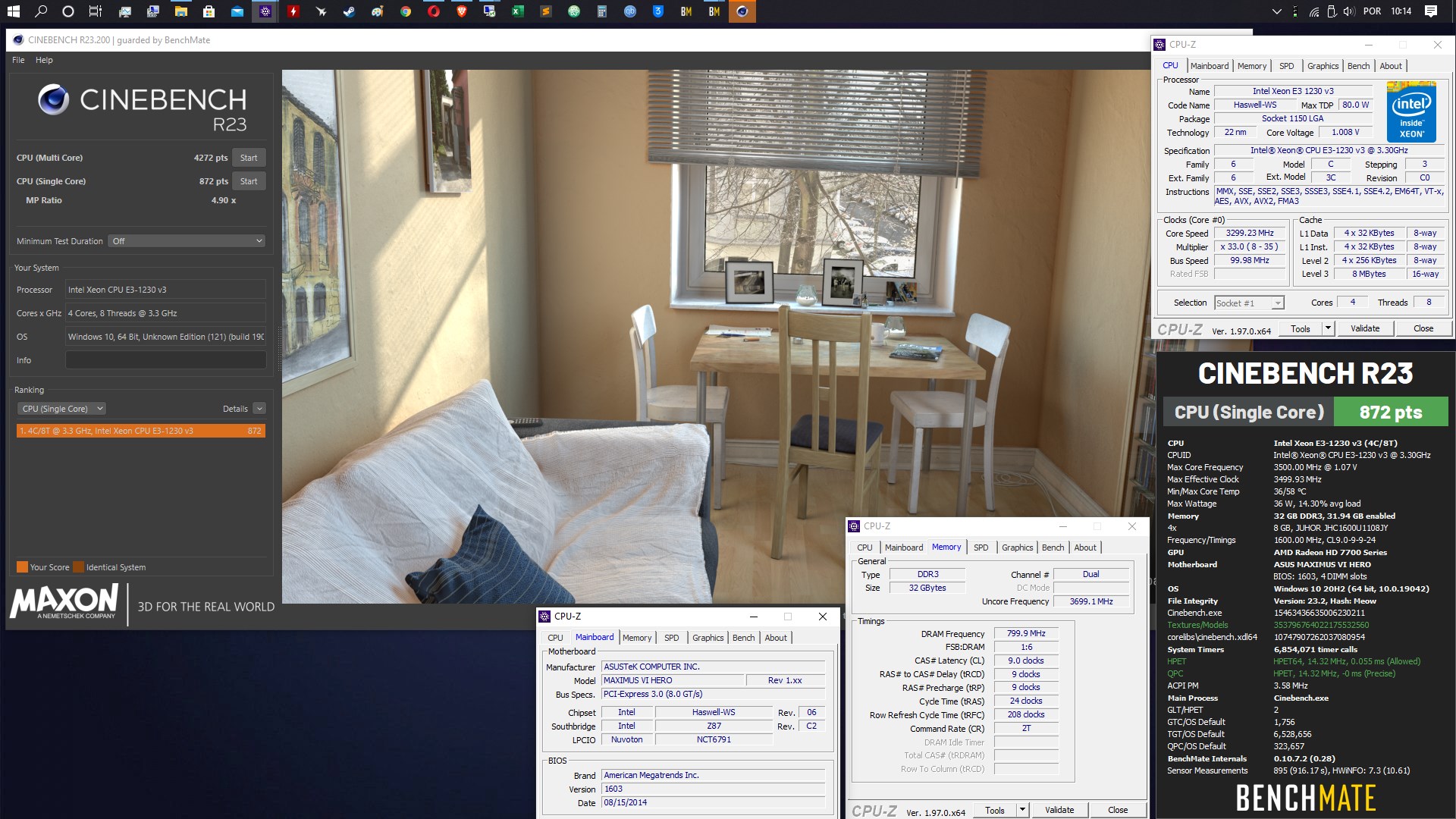Open Task View from the taskbar
1456x819 pixels.
(x=96, y=11)
